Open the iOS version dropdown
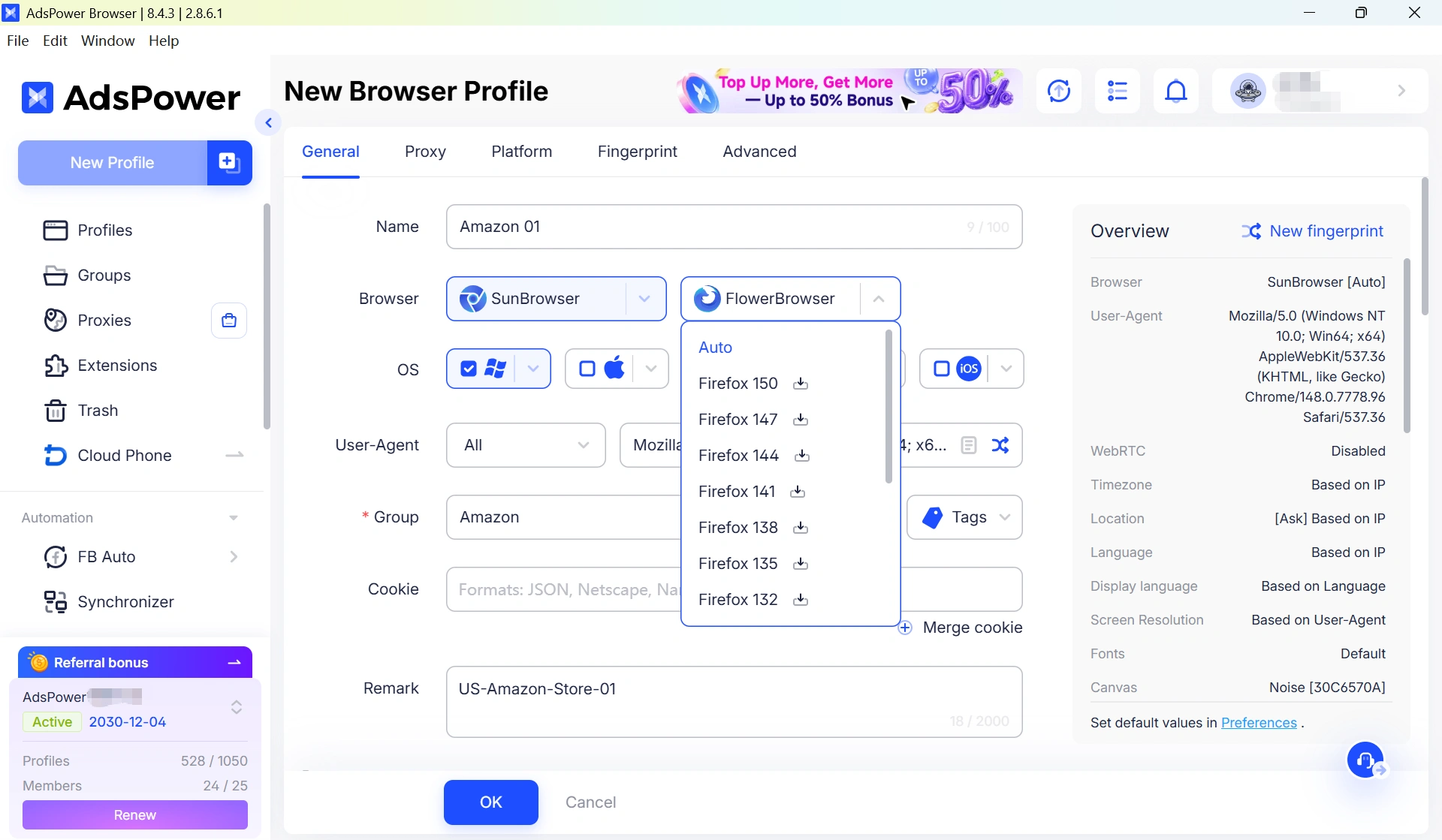 pyautogui.click(x=1006, y=369)
